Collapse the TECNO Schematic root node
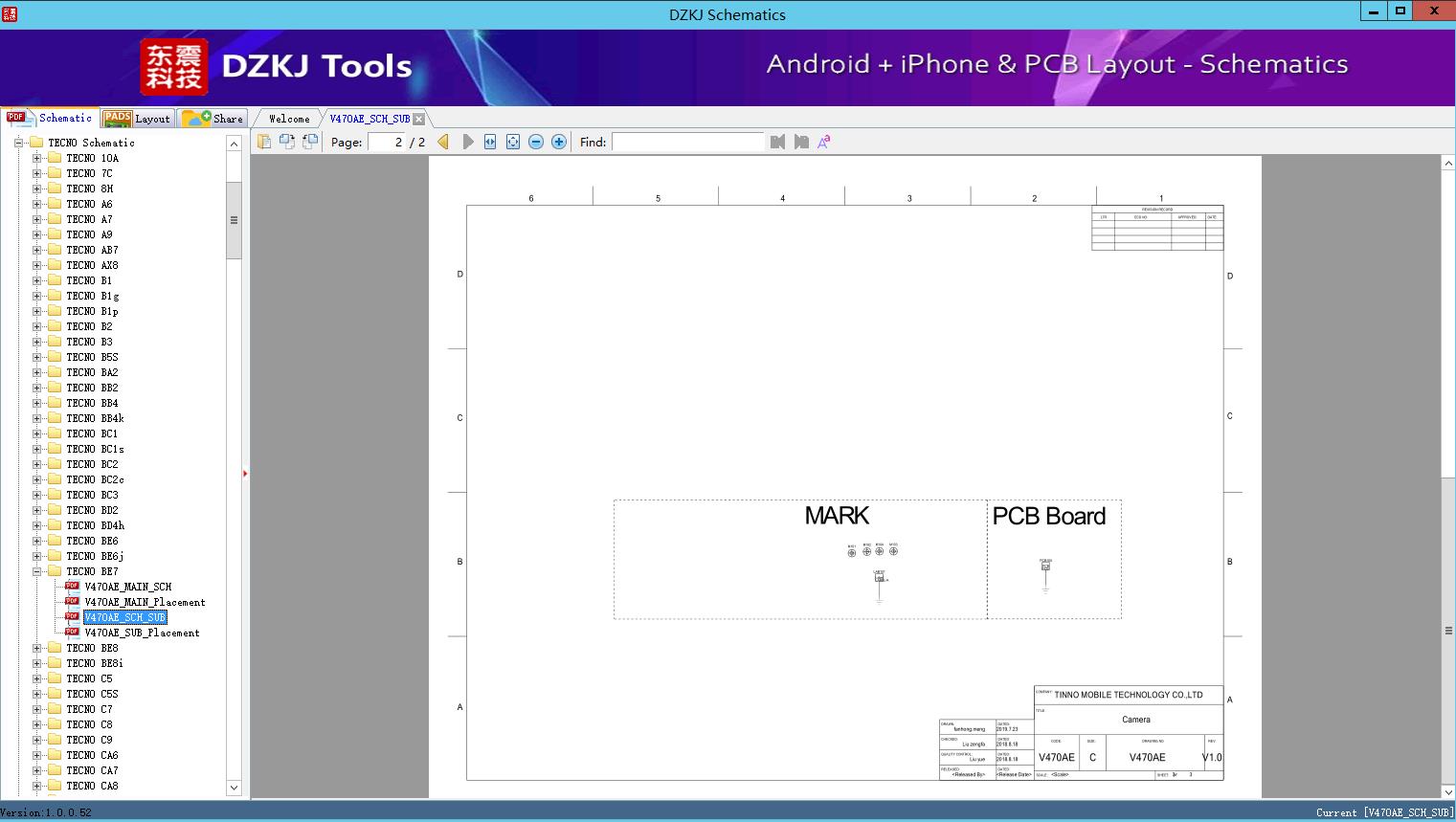Screen dimensions: 1456x822 pos(18,143)
